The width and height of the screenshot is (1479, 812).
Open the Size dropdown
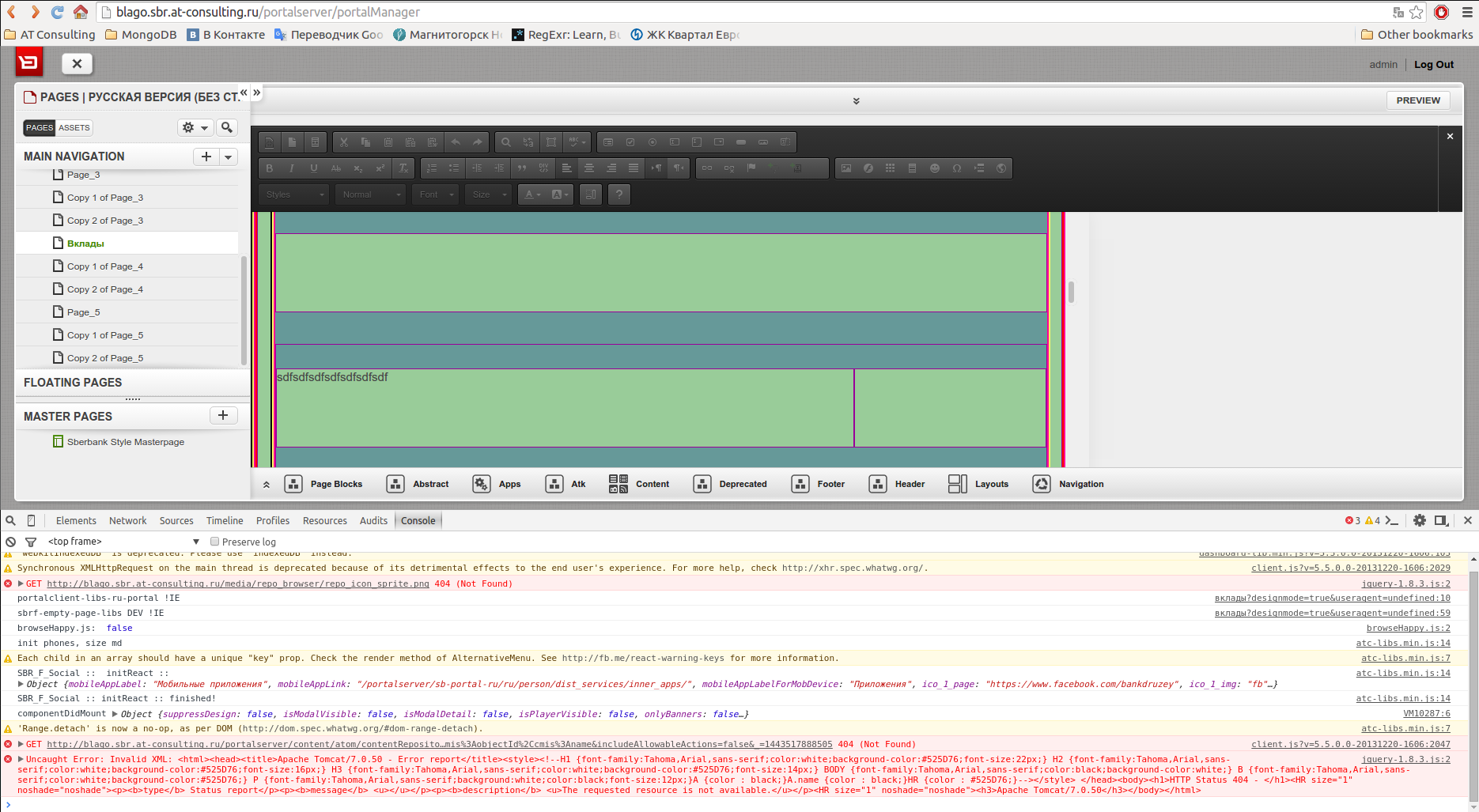tap(488, 195)
